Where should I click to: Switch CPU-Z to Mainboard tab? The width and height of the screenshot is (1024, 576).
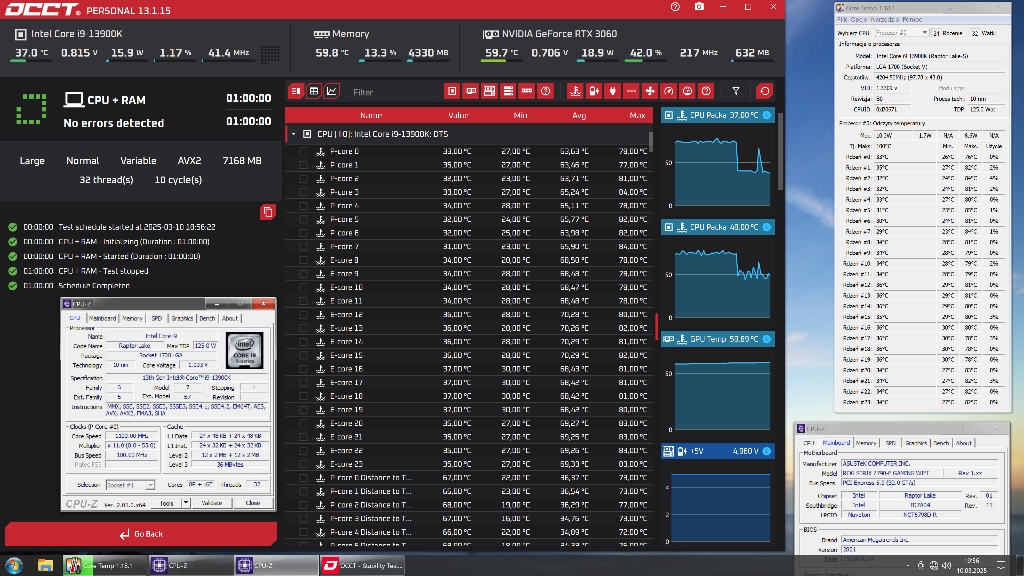(x=103, y=319)
